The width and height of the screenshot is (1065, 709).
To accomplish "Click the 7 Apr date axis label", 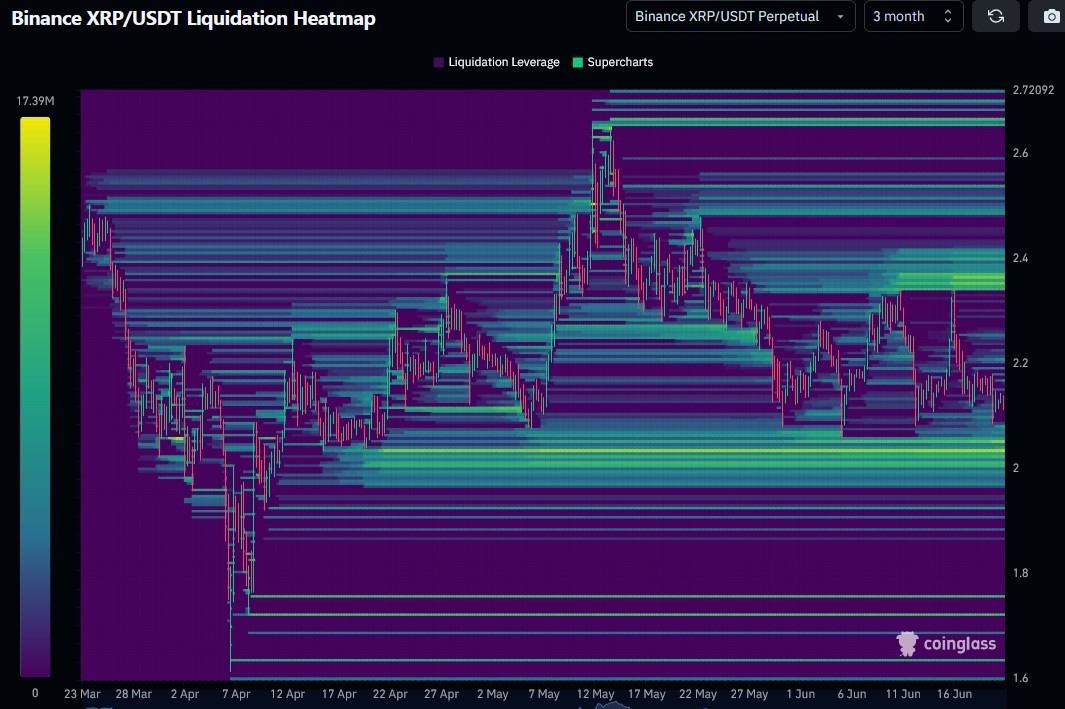I will point(236,694).
